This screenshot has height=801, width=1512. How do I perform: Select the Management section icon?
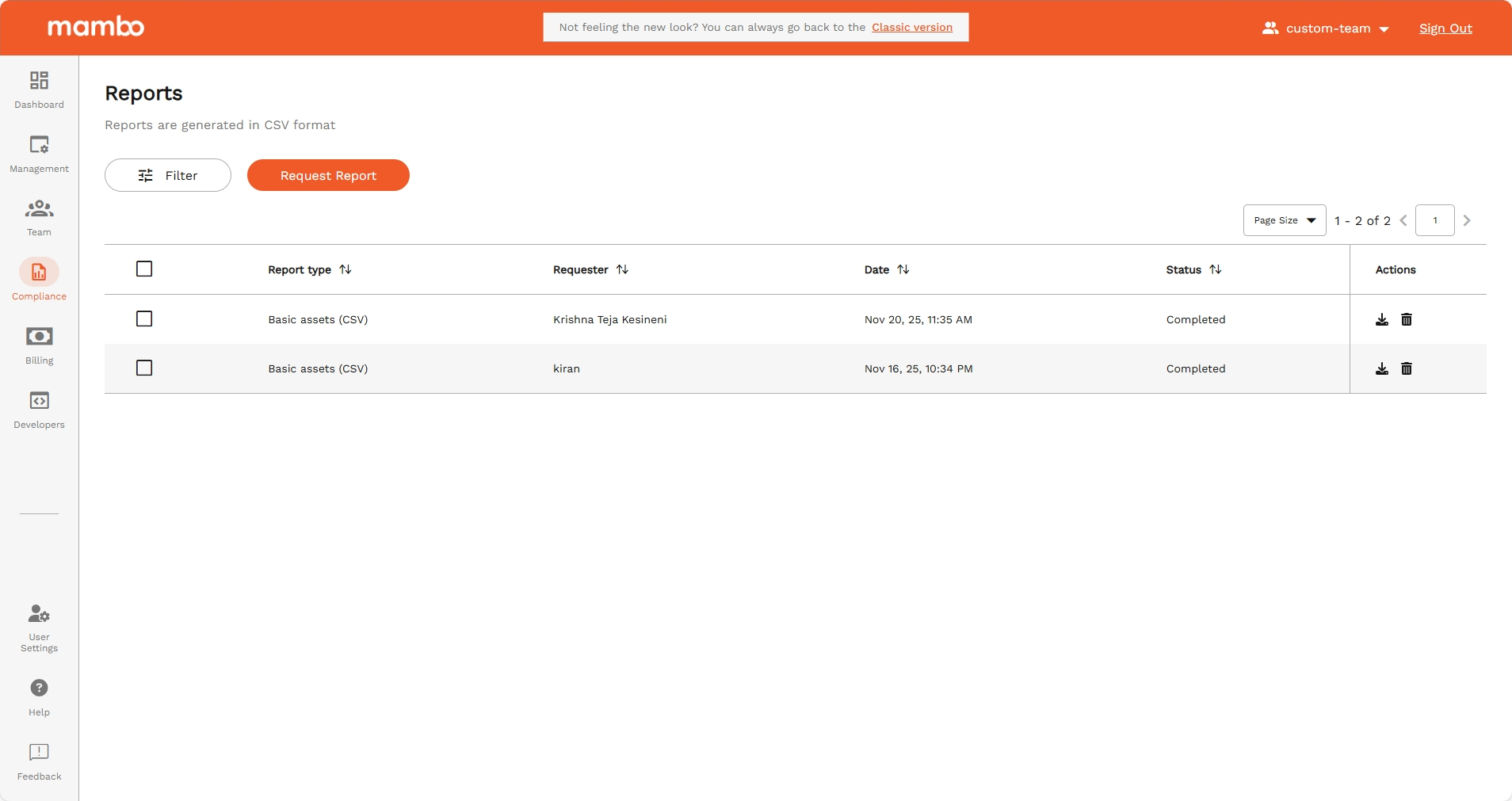(38, 153)
